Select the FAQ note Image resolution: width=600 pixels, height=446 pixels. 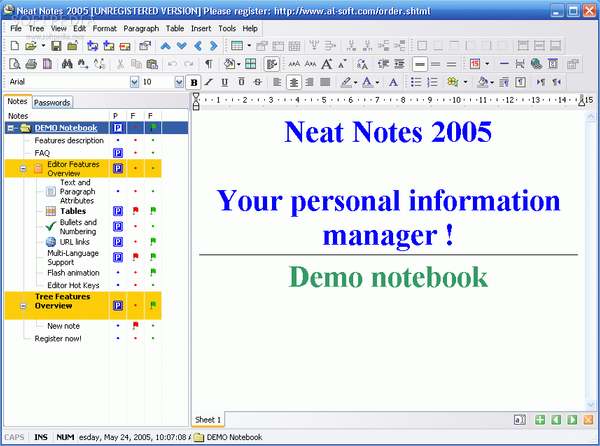(x=42, y=153)
